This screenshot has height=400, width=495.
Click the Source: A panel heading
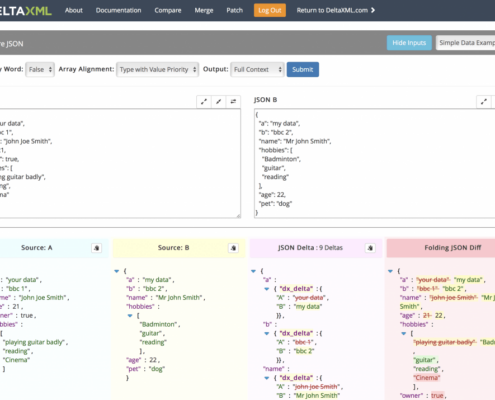click(x=37, y=248)
